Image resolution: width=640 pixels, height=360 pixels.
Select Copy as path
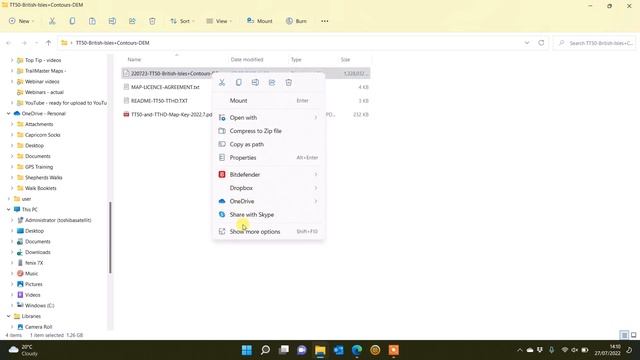[269, 144]
